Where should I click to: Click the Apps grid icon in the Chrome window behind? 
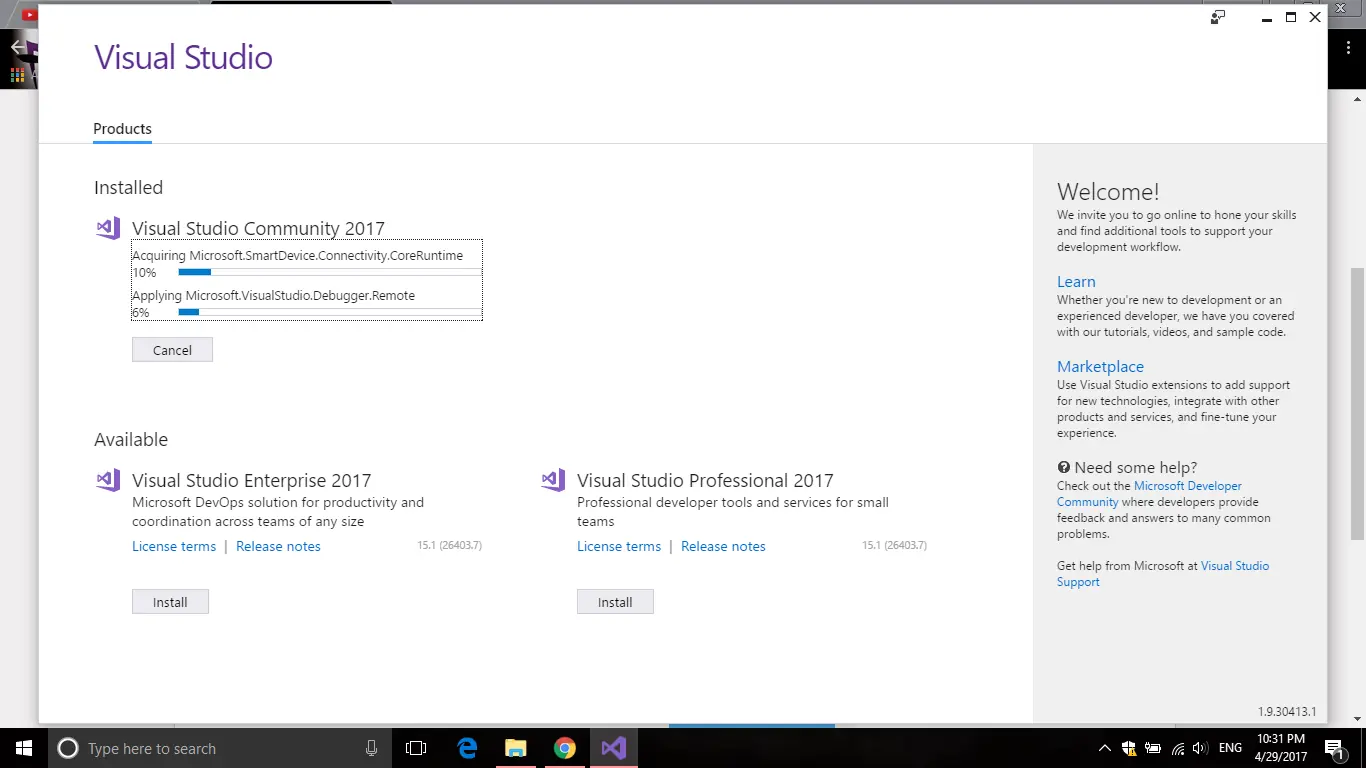coord(17,75)
